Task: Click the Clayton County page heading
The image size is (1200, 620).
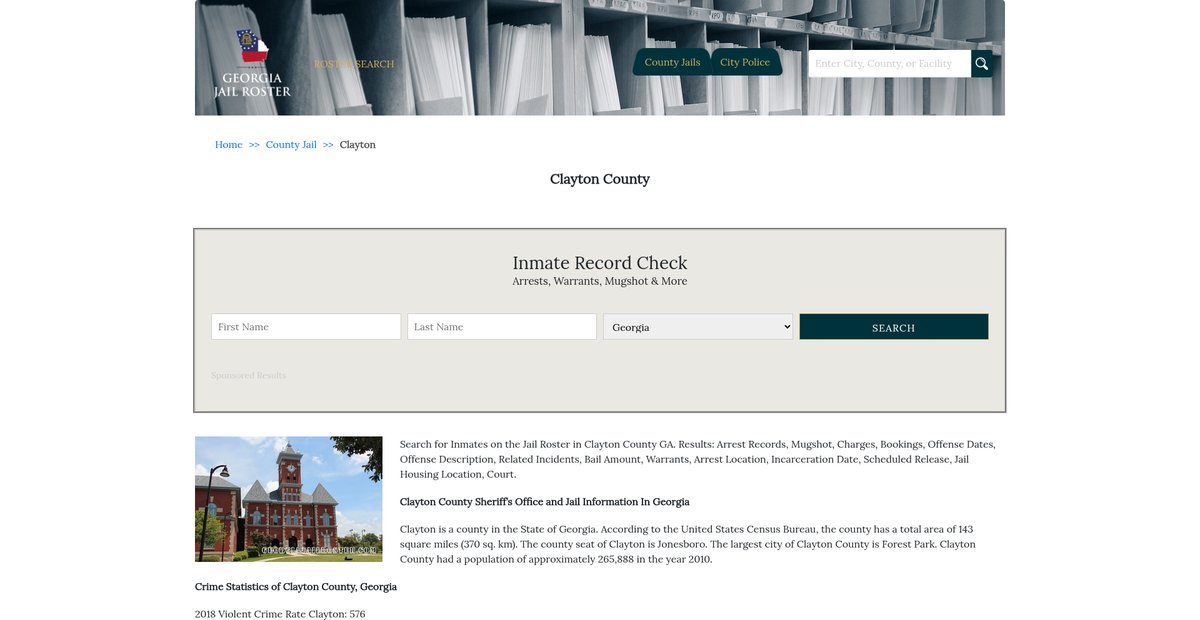Action: pyautogui.click(x=600, y=179)
